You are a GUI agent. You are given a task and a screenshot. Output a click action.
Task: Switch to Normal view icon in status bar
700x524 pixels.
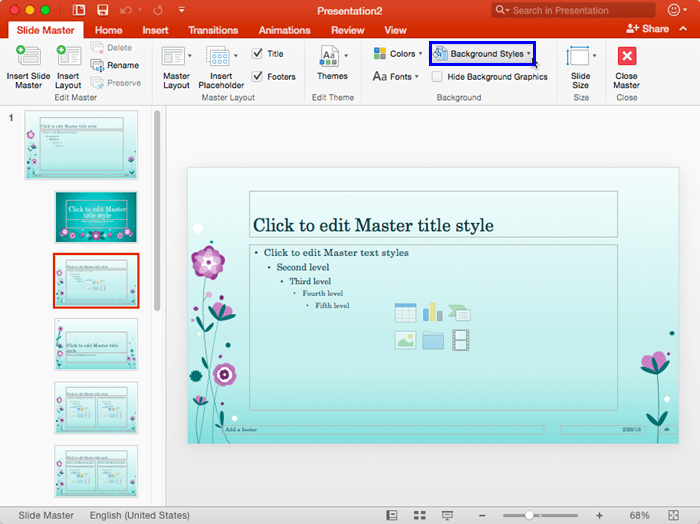click(x=392, y=516)
